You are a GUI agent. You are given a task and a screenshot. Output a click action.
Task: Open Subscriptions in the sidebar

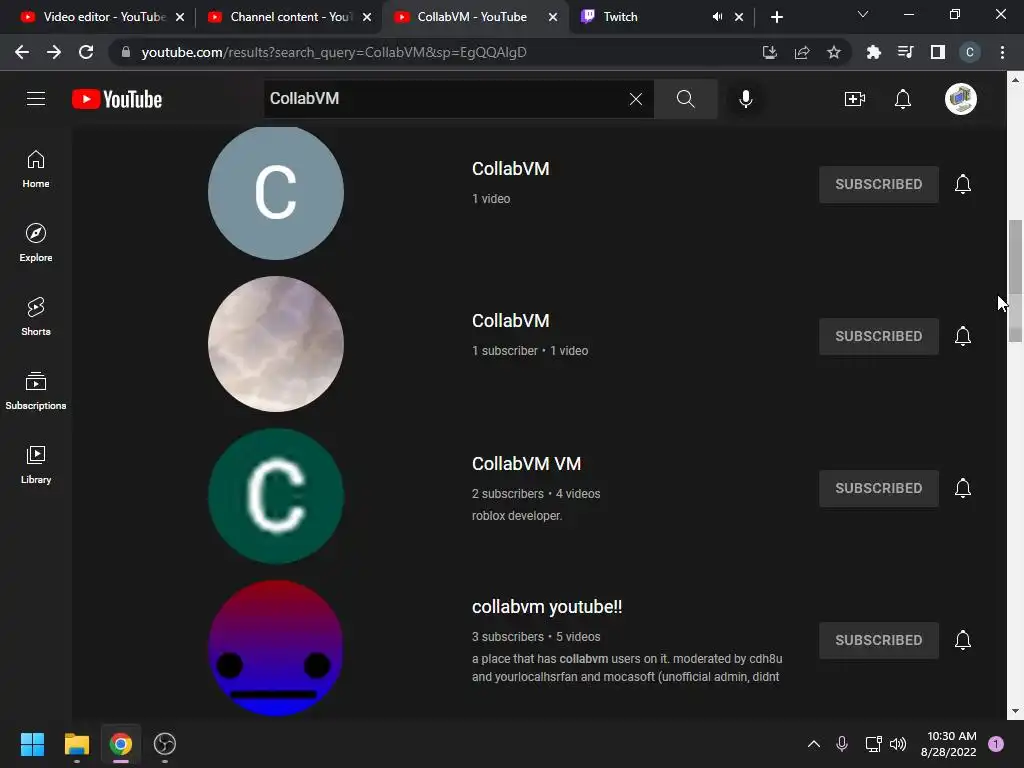coord(36,391)
